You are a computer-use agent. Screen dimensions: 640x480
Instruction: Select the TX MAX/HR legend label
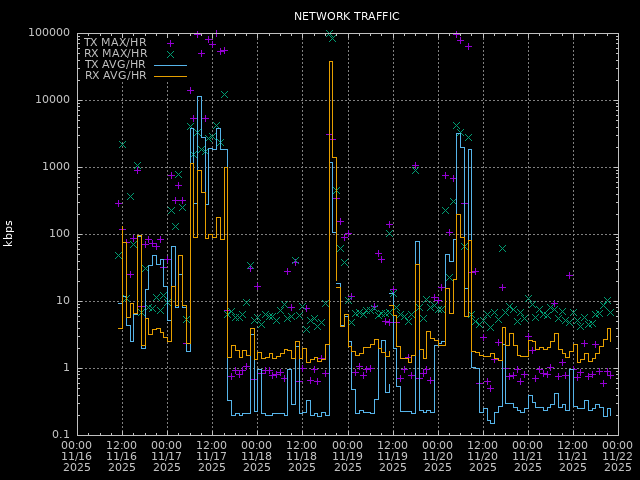115,43
